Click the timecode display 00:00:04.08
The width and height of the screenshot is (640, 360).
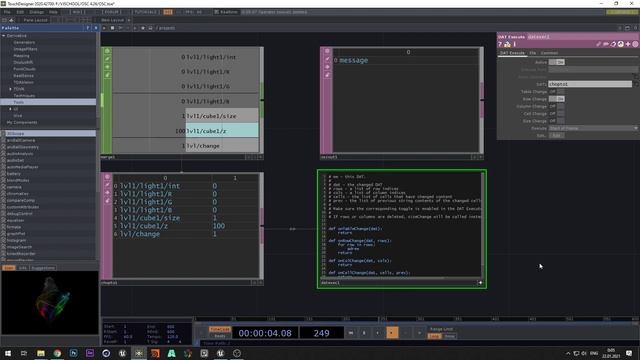pyautogui.click(x=265, y=333)
